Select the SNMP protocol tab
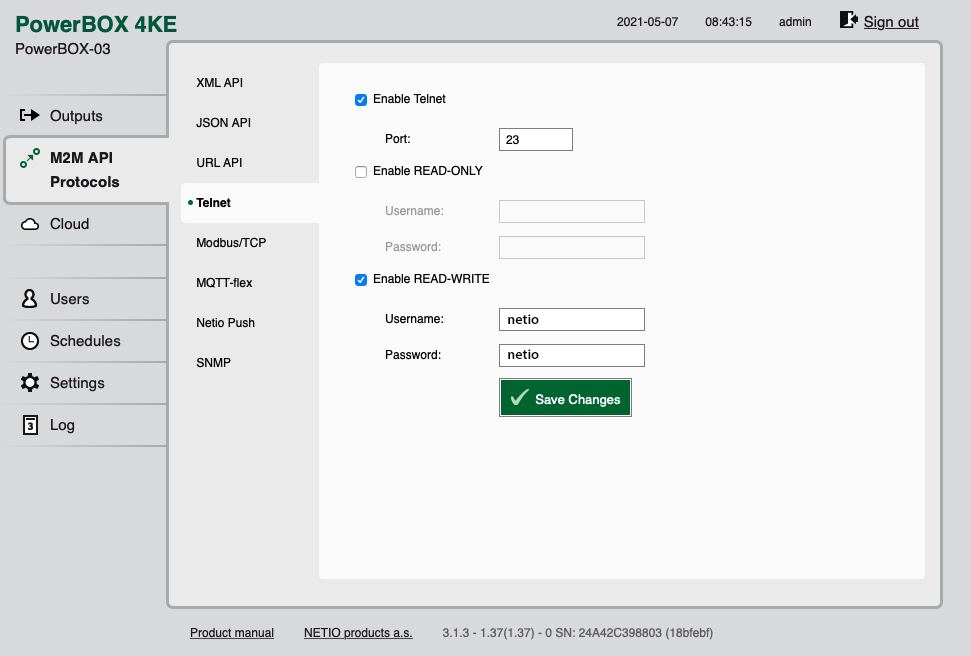The height and width of the screenshot is (656, 971). pyautogui.click(x=213, y=363)
